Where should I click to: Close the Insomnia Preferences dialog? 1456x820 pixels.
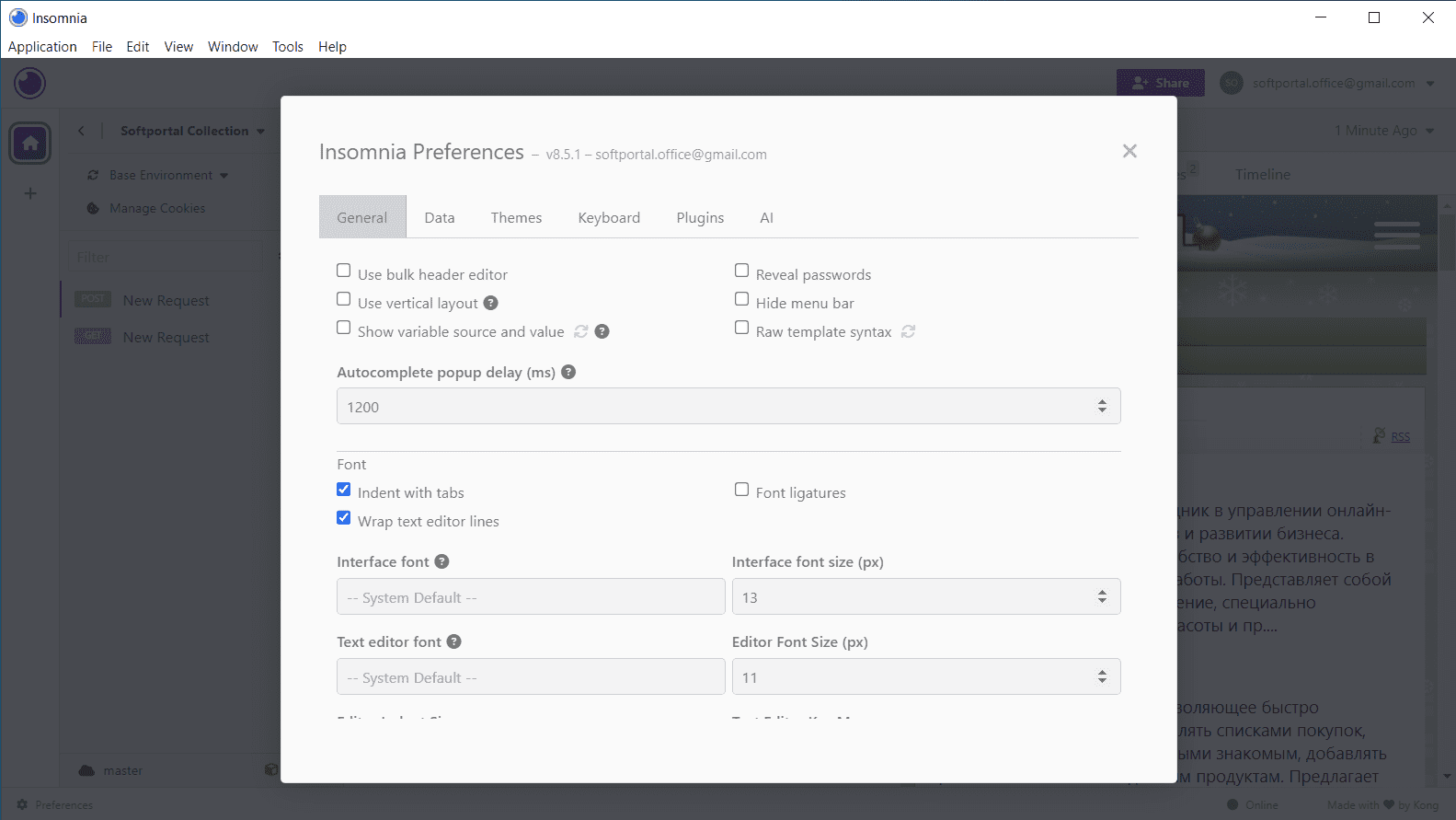(1129, 151)
